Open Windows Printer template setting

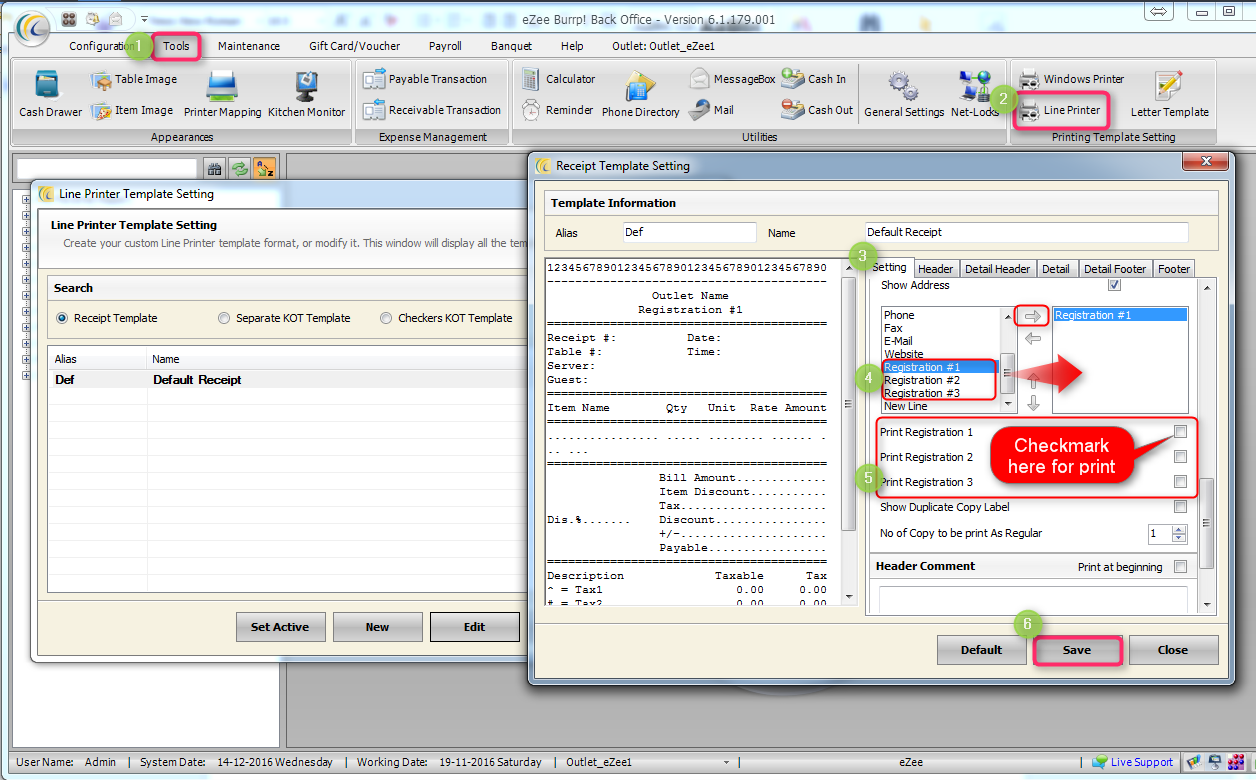pyautogui.click(x=1071, y=79)
